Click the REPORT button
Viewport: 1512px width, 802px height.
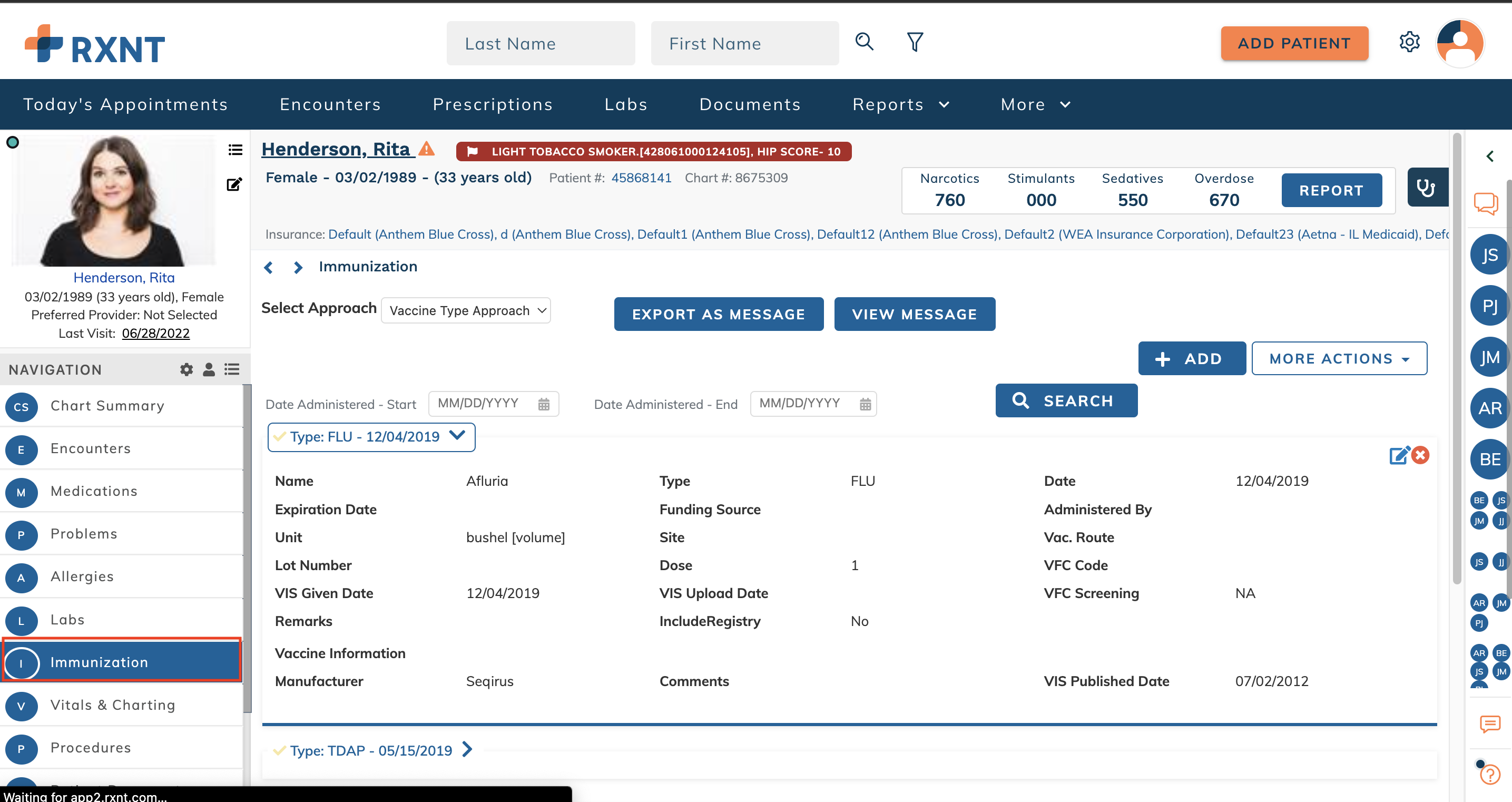pyautogui.click(x=1331, y=190)
